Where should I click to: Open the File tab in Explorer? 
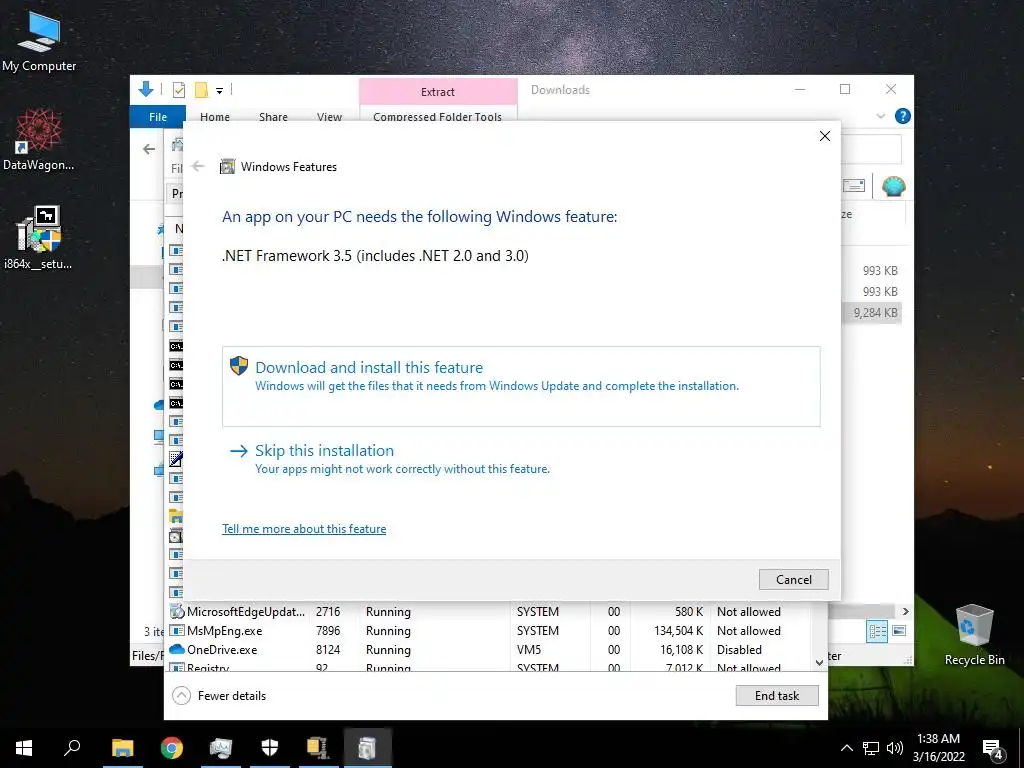158,117
